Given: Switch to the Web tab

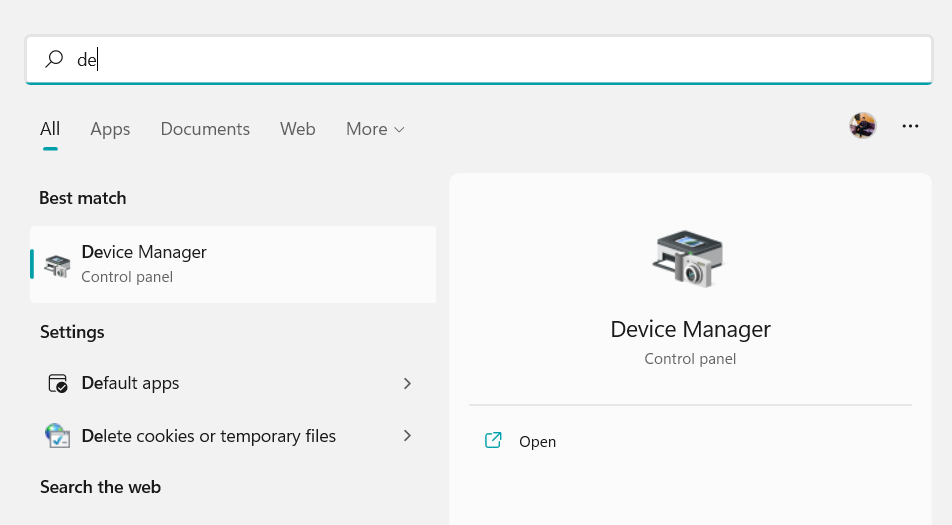Looking at the screenshot, I should click(298, 129).
